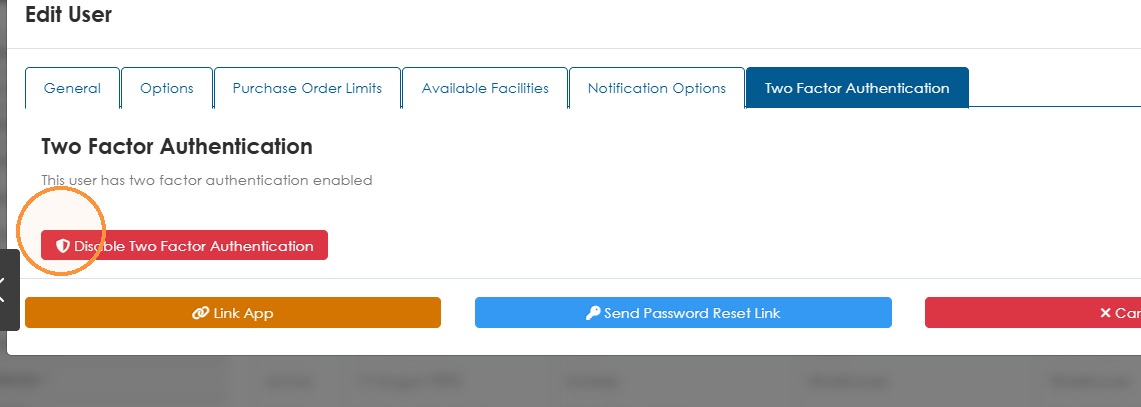
Task: Click the Edit User dialog title
Action: click(68, 14)
